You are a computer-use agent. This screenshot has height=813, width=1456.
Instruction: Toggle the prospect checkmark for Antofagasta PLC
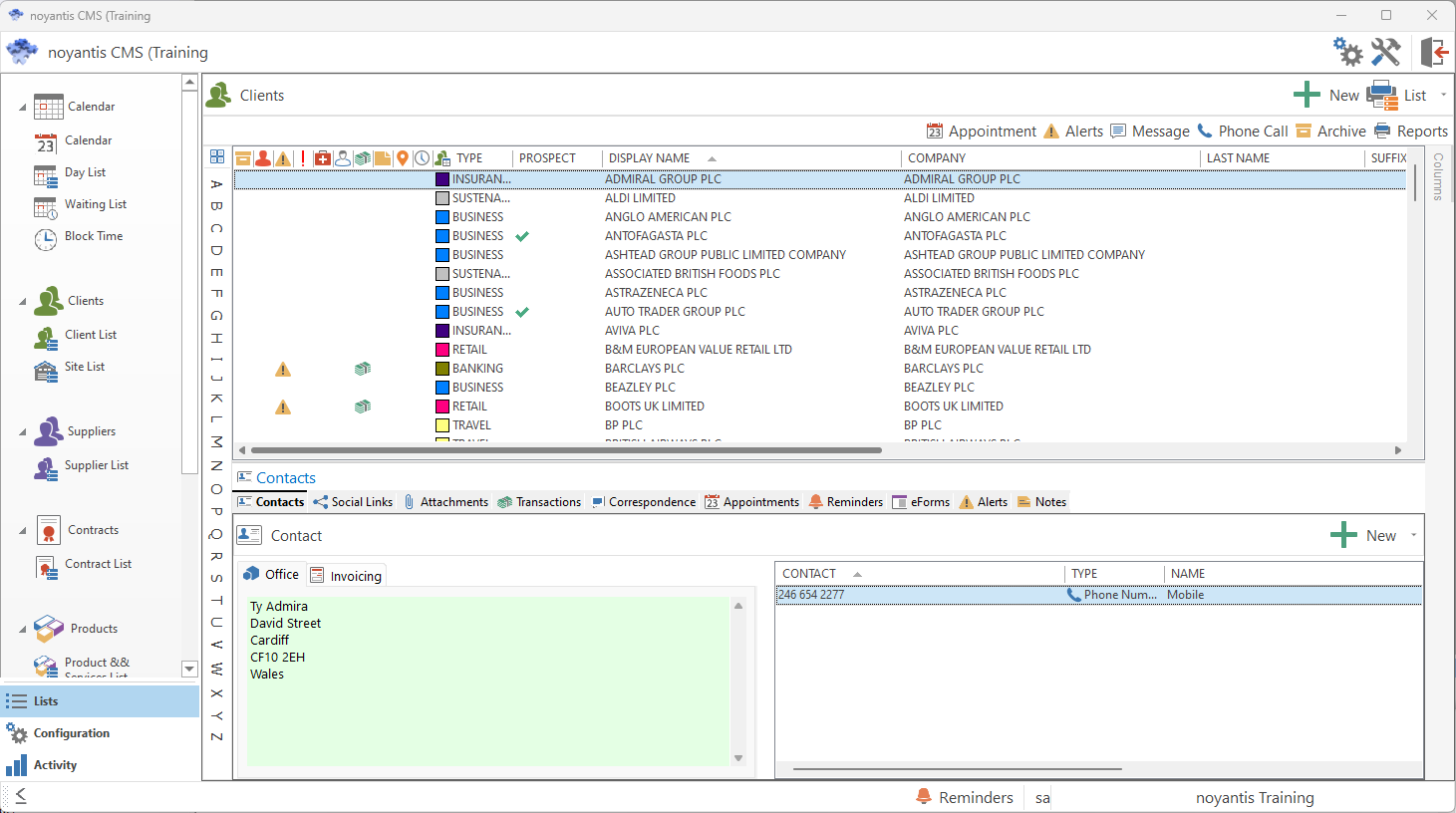(x=522, y=237)
